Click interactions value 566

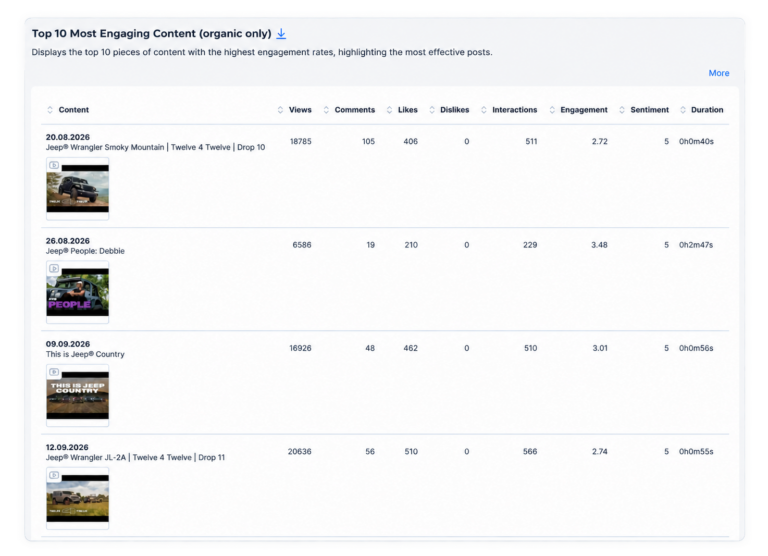coord(530,452)
